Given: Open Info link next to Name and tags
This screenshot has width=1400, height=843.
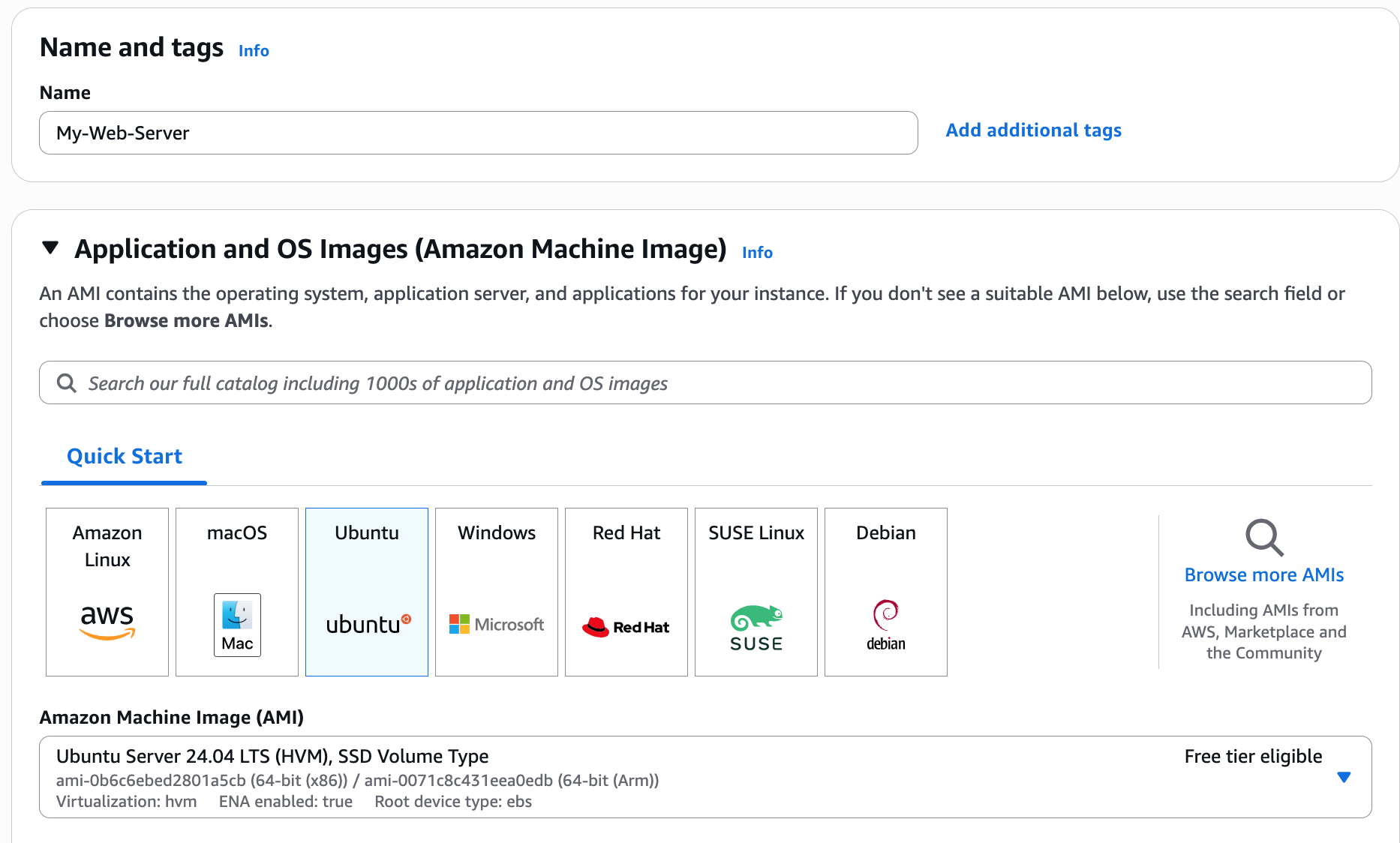Looking at the screenshot, I should pos(254,50).
